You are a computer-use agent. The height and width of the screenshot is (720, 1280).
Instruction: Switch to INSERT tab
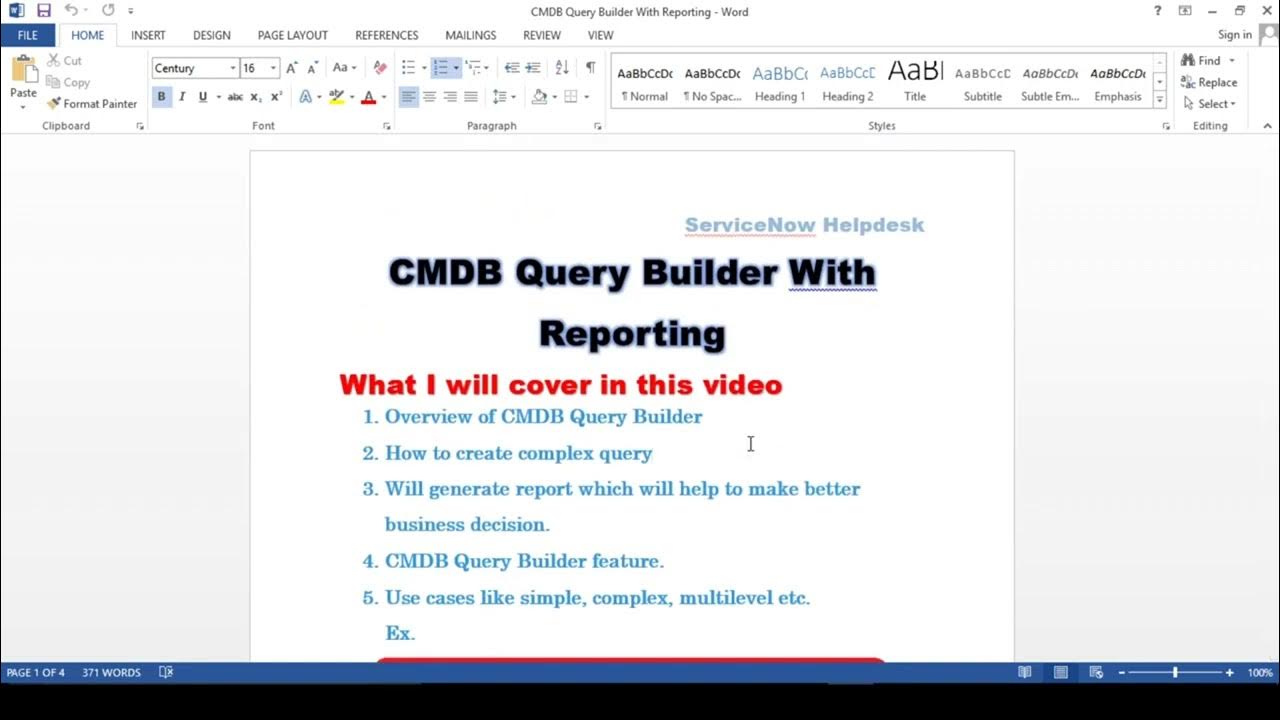148,35
